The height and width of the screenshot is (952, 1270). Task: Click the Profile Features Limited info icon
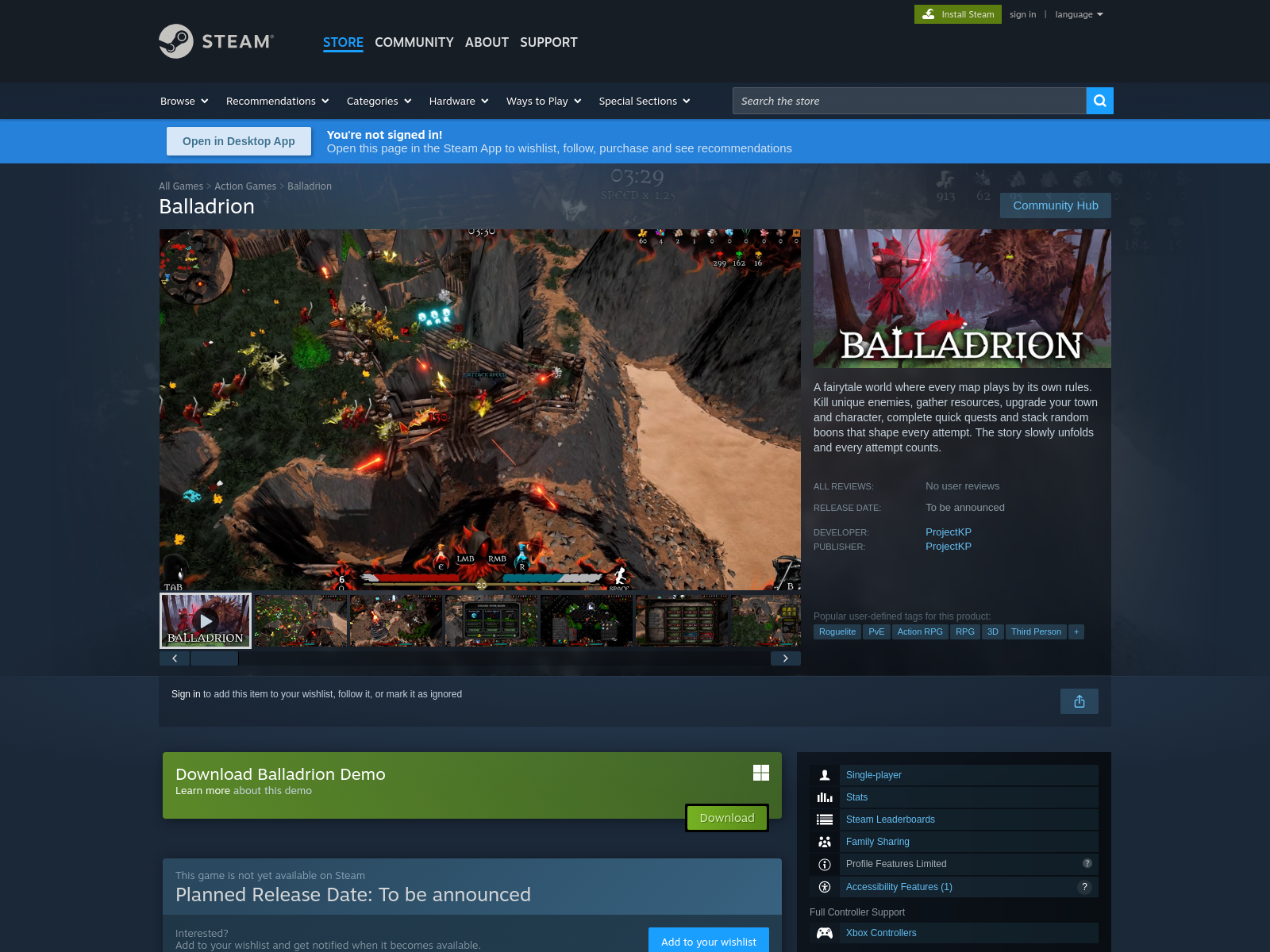coord(825,864)
